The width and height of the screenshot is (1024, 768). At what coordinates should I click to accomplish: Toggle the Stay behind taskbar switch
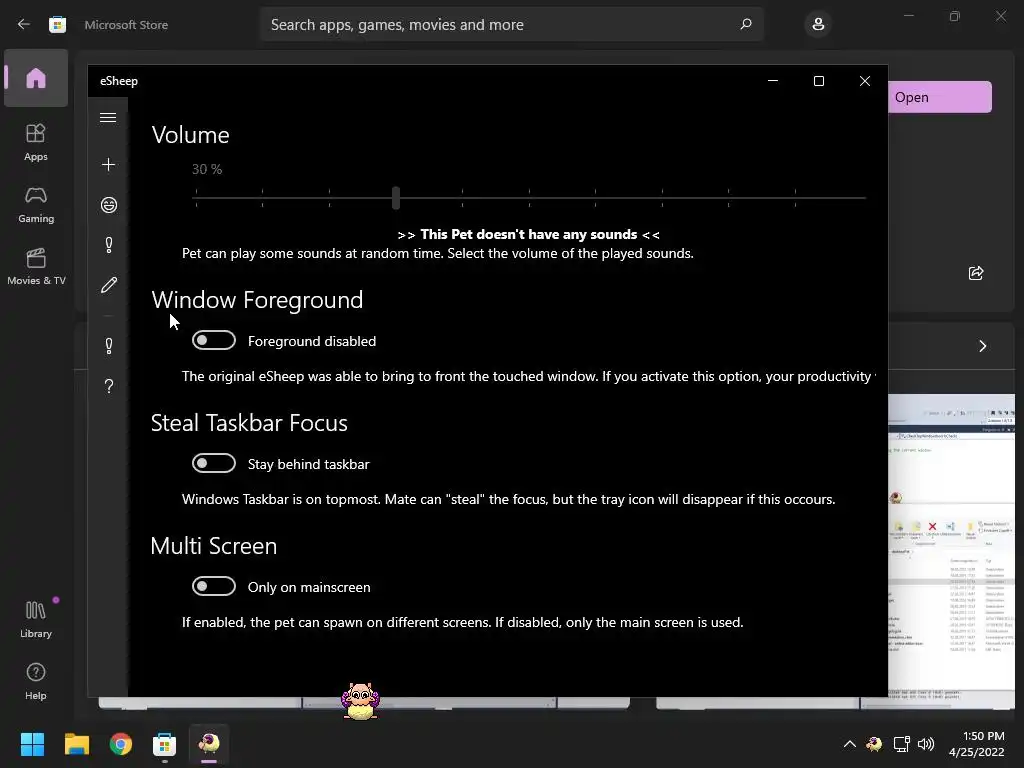214,463
